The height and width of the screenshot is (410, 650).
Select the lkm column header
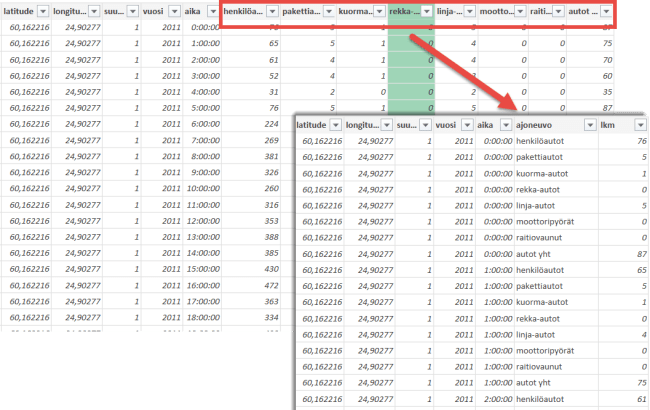606,127
